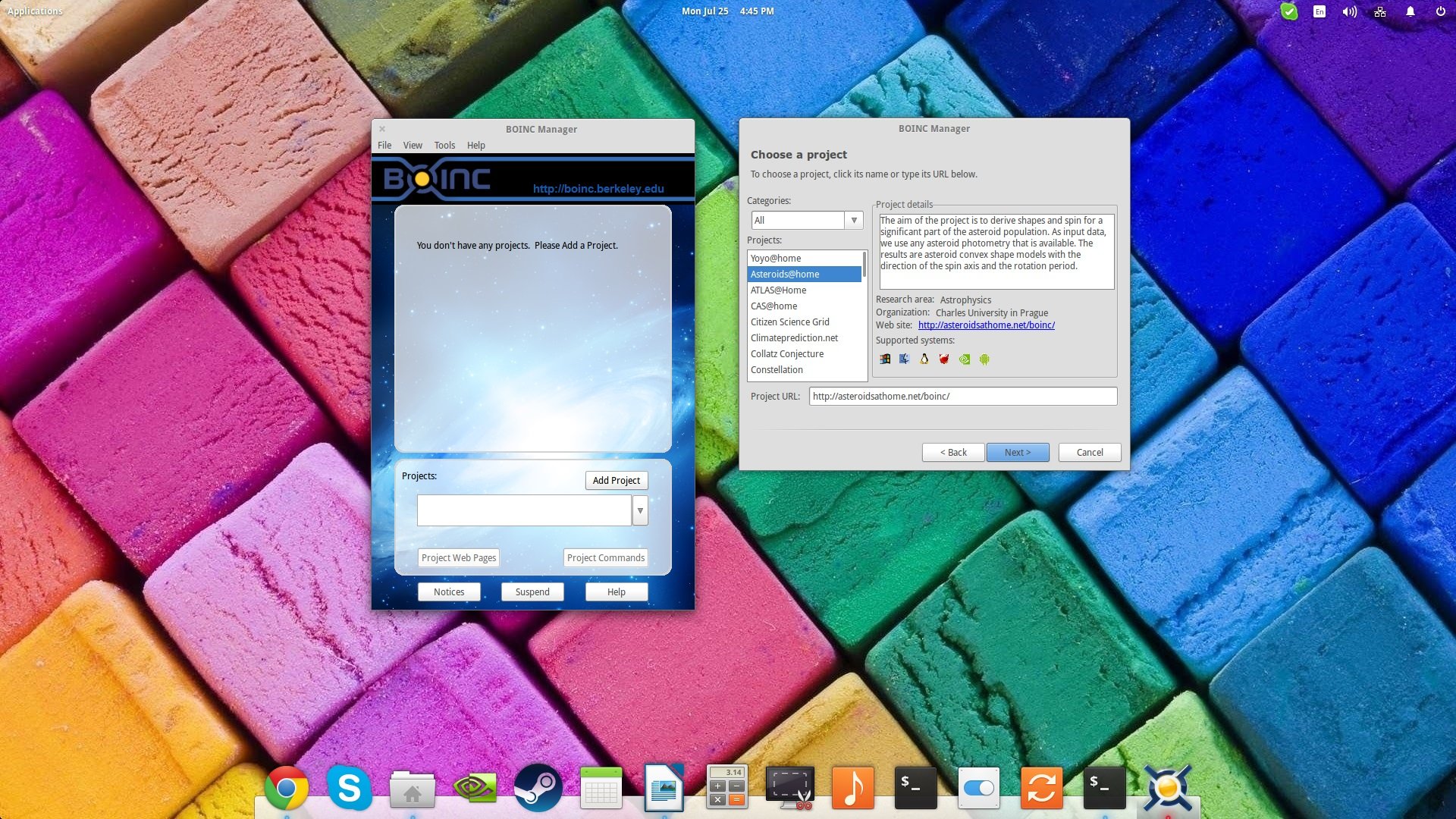Open the Help menu
This screenshot has width=1456, height=819.
click(476, 145)
